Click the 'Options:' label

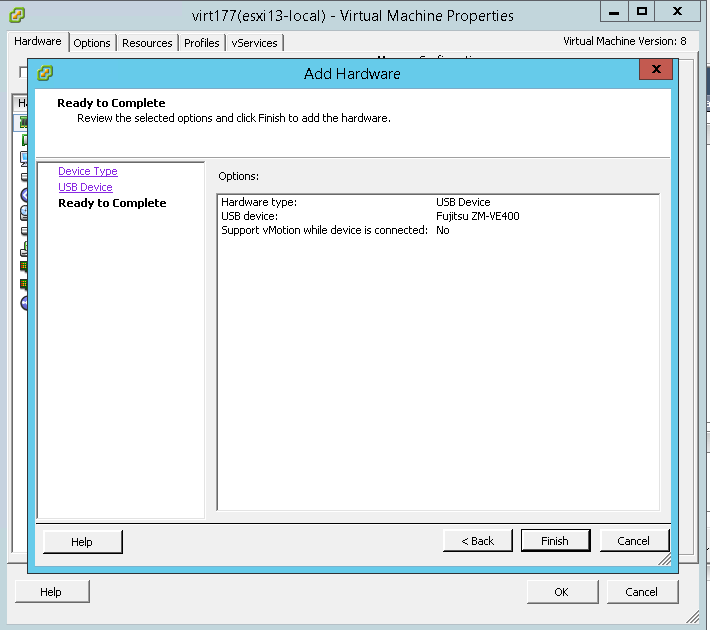239,176
